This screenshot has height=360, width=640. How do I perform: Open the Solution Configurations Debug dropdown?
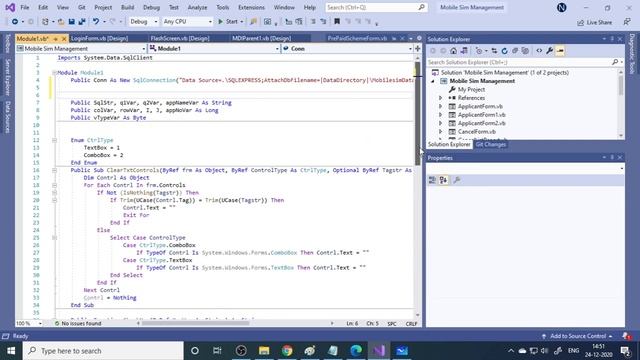144,22
